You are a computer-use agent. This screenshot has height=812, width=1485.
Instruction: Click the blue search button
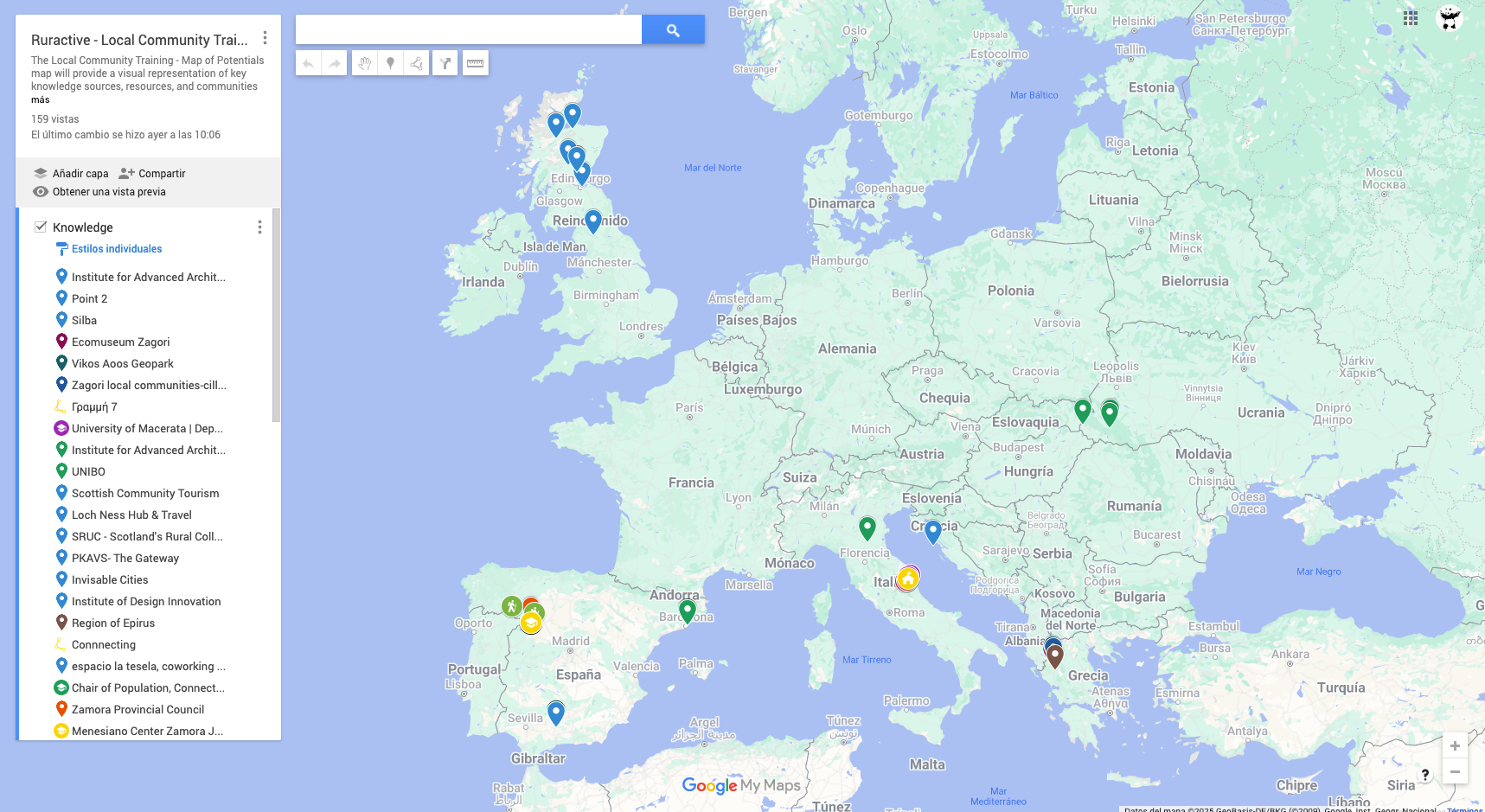click(x=672, y=30)
